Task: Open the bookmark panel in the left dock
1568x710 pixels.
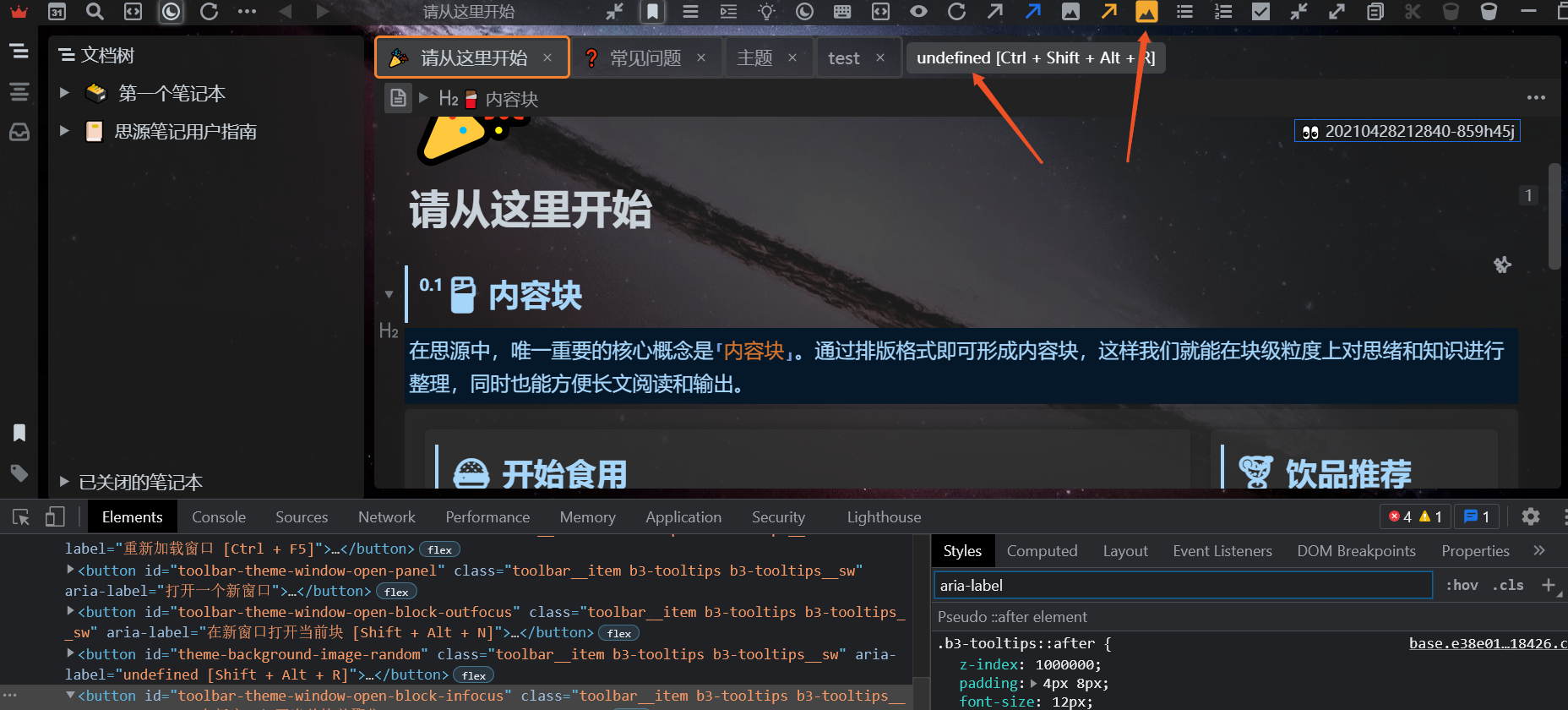Action: pyautogui.click(x=19, y=433)
